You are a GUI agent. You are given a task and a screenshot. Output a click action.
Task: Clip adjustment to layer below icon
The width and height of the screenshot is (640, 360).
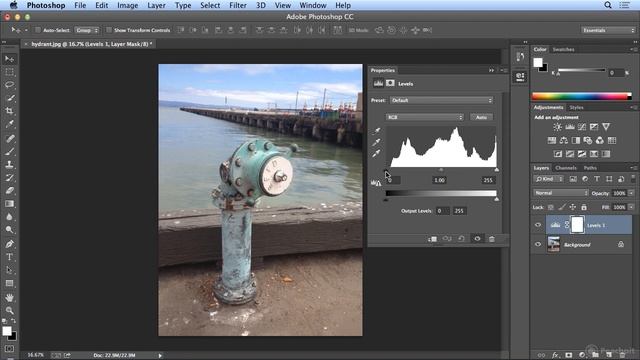pos(433,239)
